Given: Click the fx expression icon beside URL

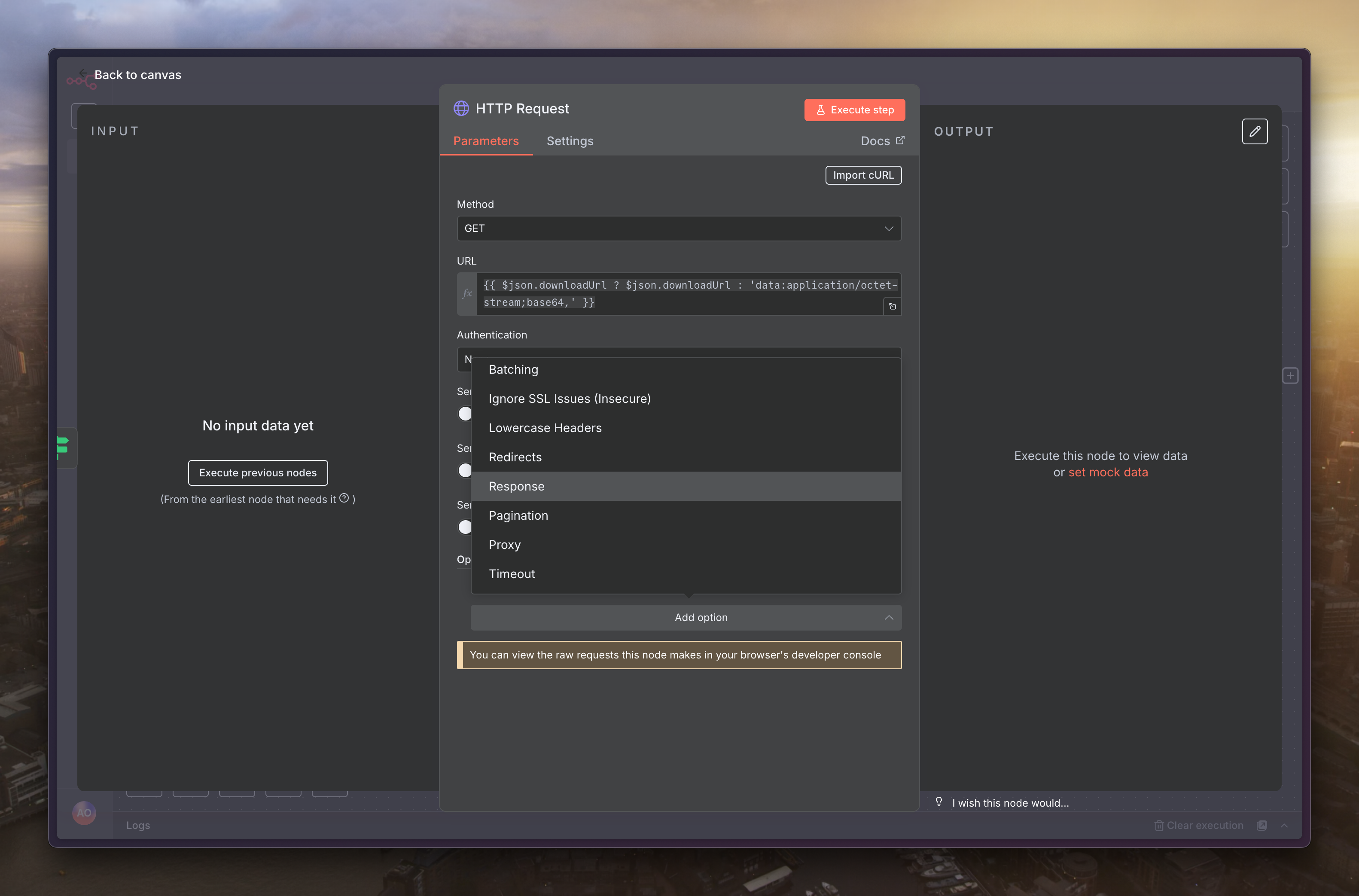Looking at the screenshot, I should click(467, 294).
